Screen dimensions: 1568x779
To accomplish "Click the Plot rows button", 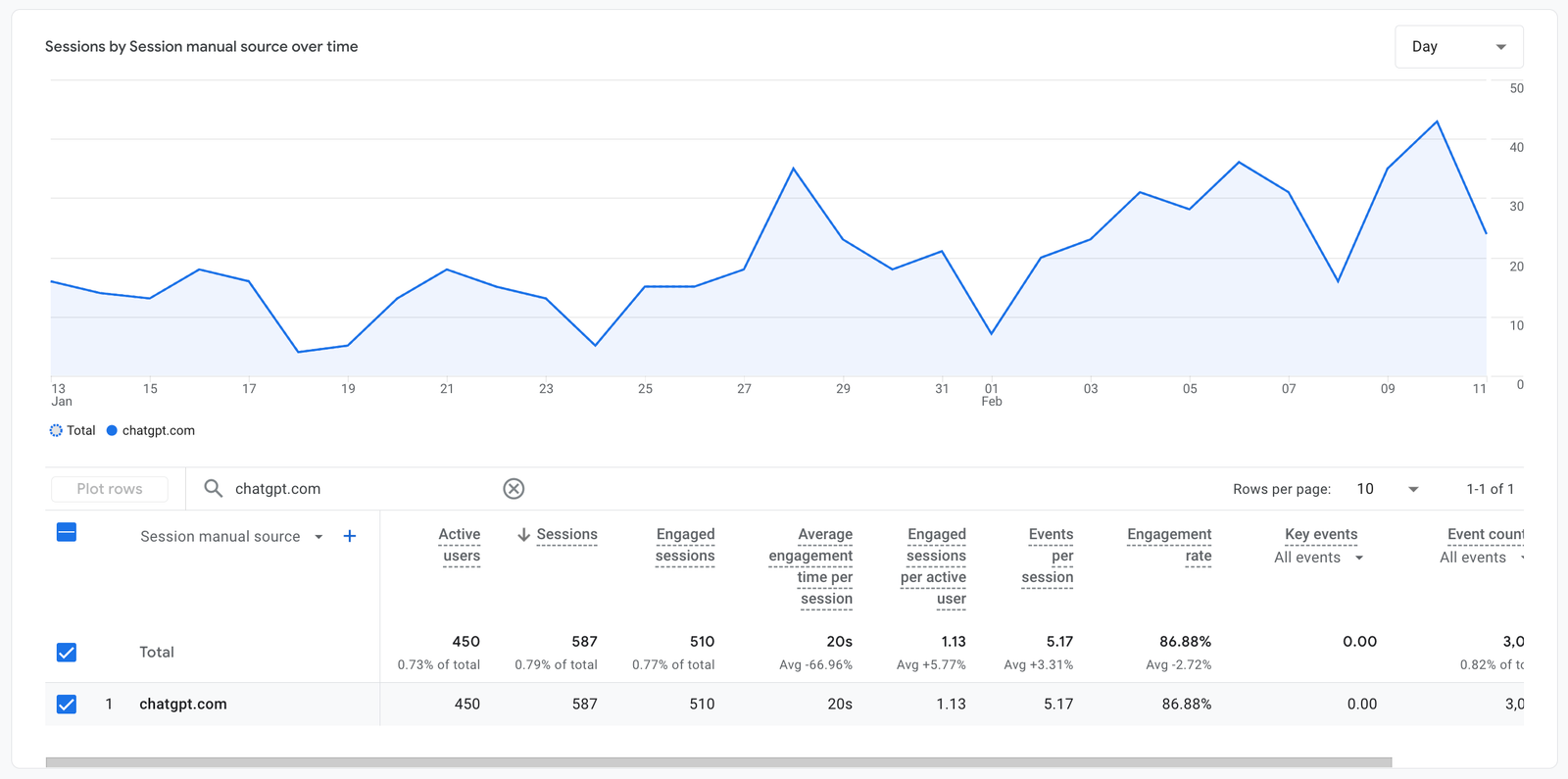I will pyautogui.click(x=110, y=489).
